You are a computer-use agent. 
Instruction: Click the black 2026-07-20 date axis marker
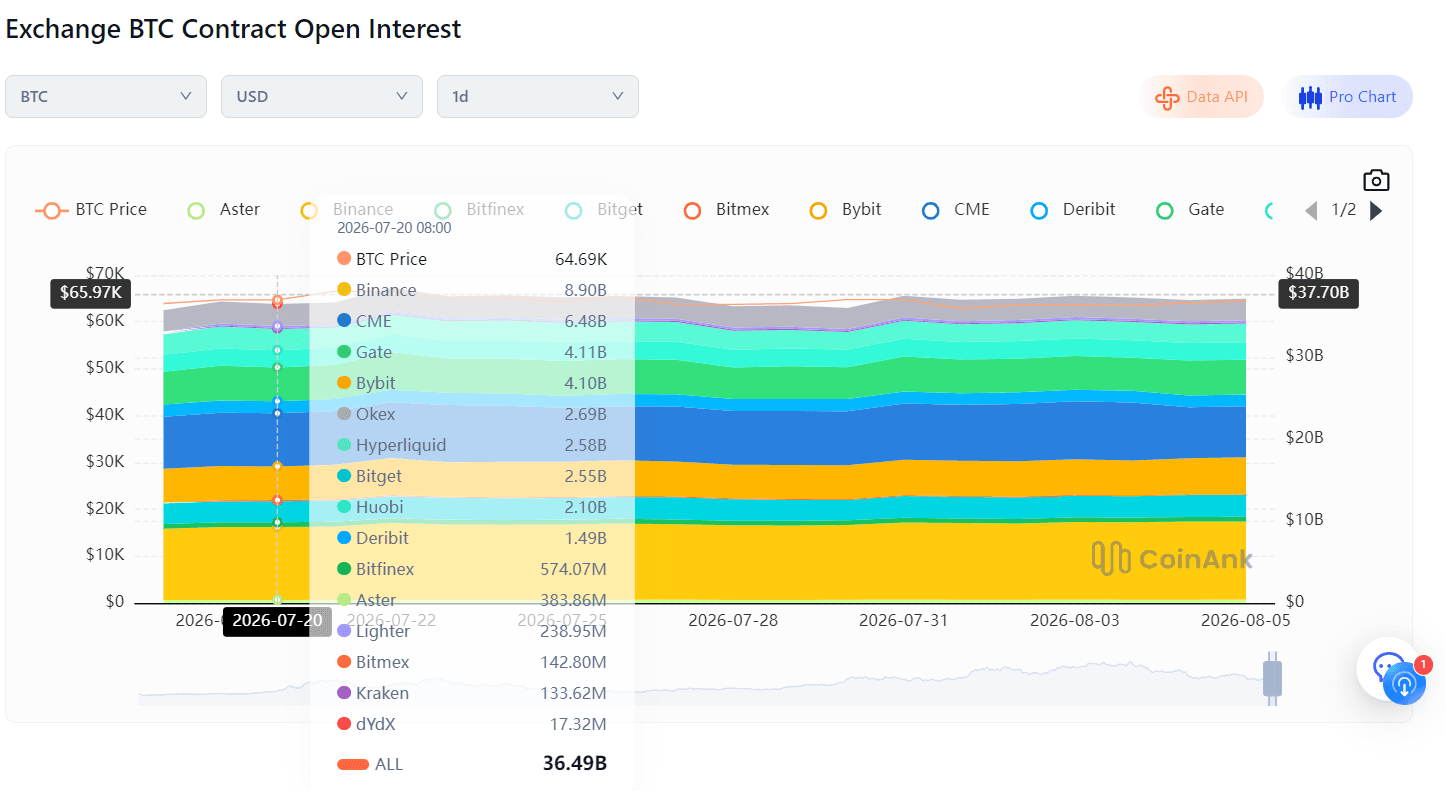pos(277,621)
